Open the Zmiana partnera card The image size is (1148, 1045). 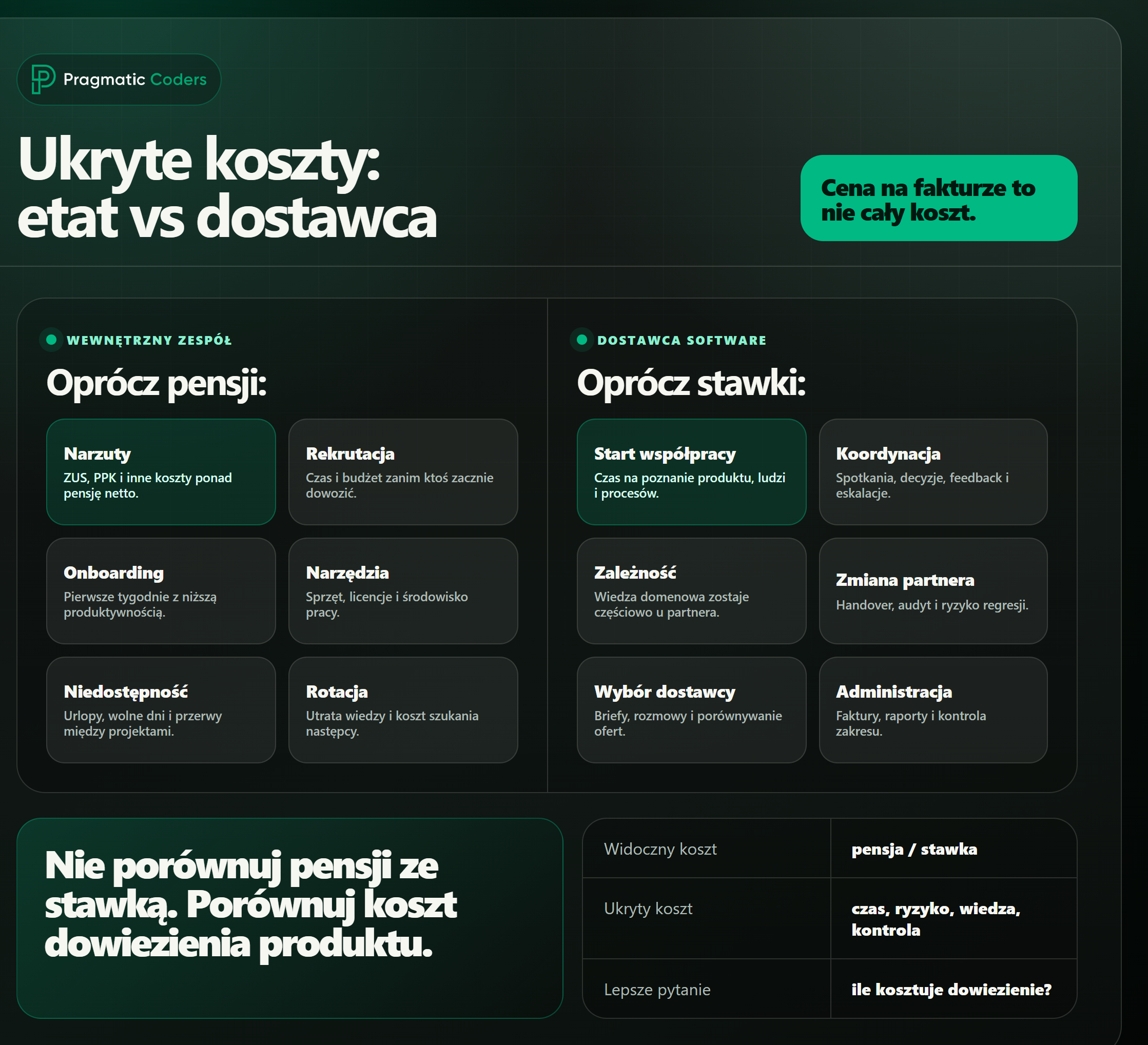coord(933,591)
